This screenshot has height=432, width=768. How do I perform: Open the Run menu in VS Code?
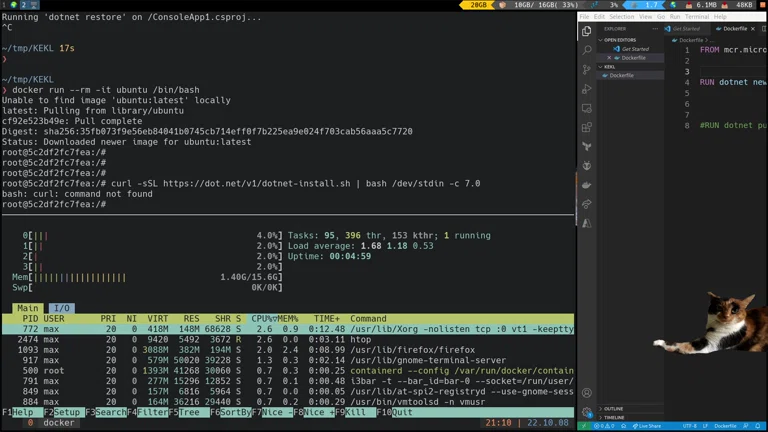[x=674, y=17]
